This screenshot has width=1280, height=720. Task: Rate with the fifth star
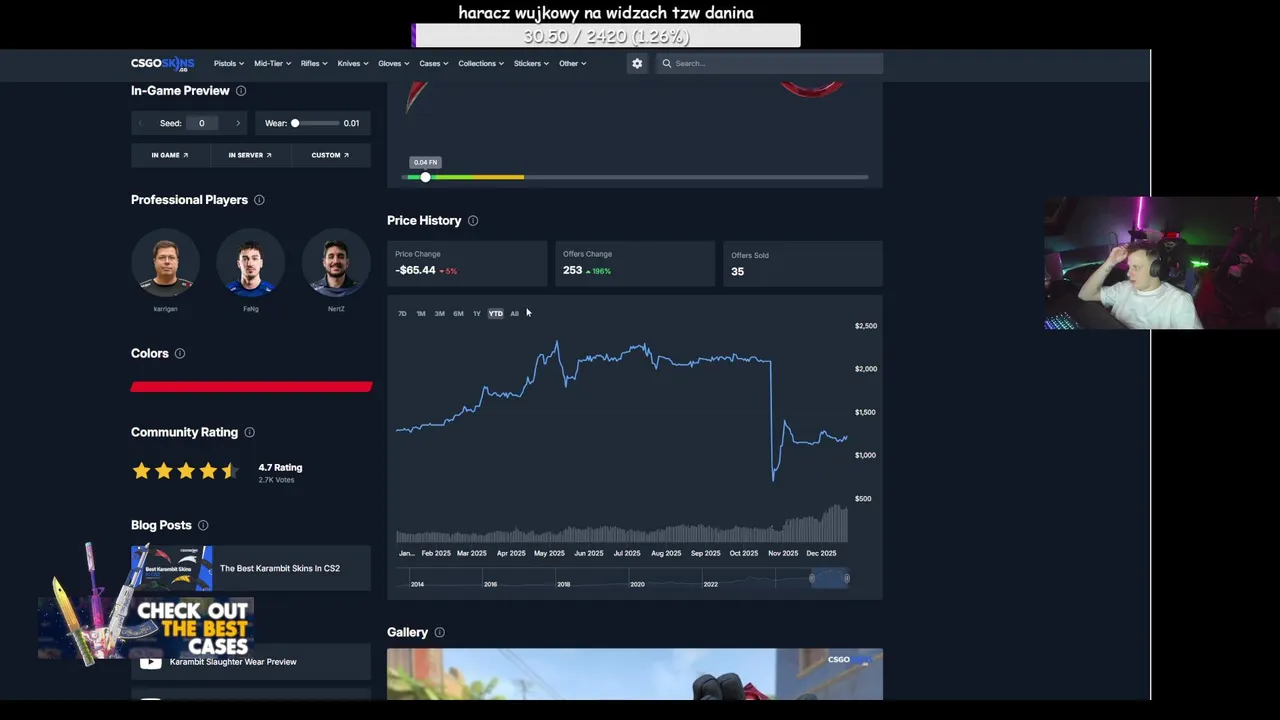tap(230, 470)
